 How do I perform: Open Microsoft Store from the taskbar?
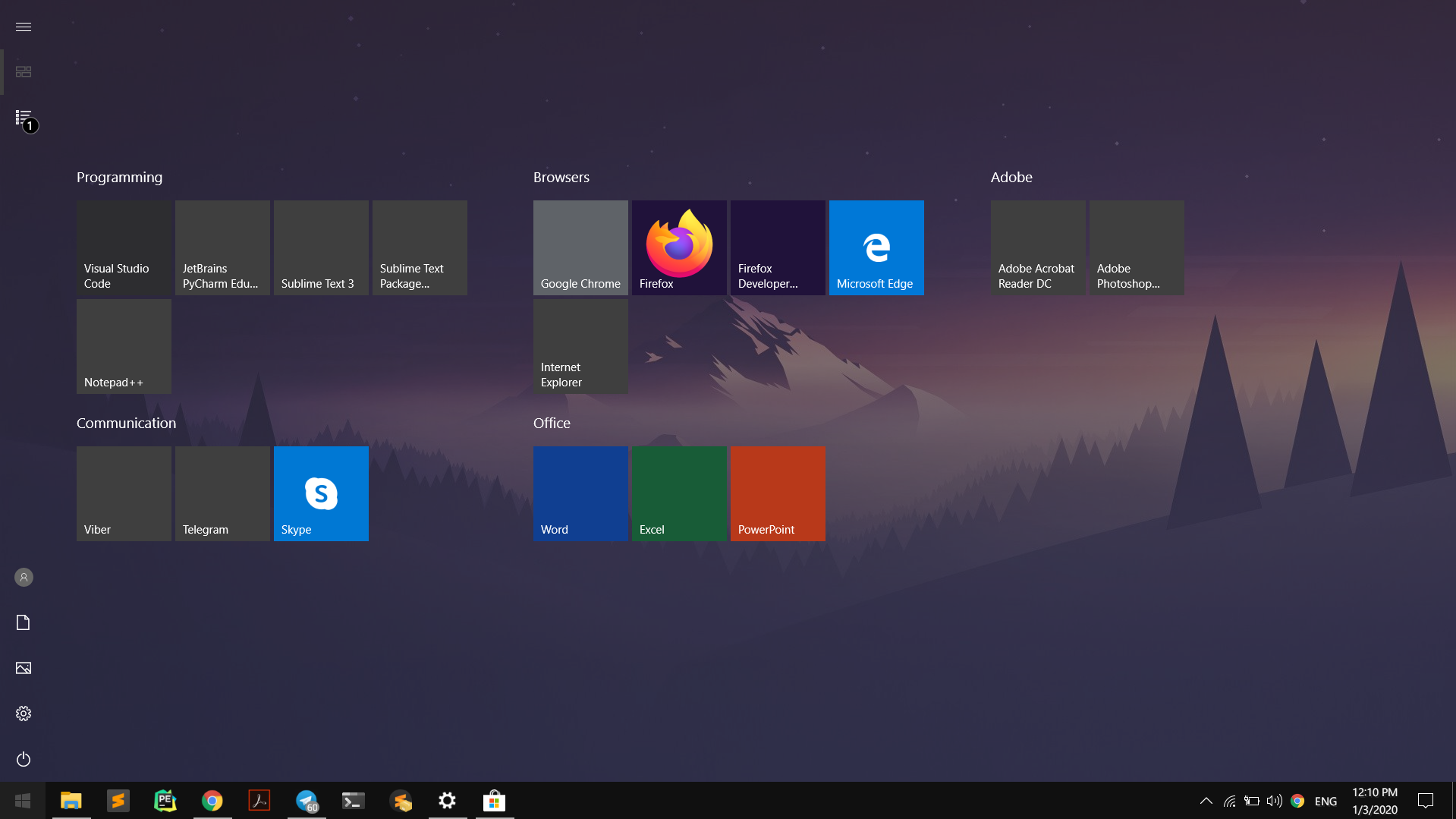click(495, 801)
